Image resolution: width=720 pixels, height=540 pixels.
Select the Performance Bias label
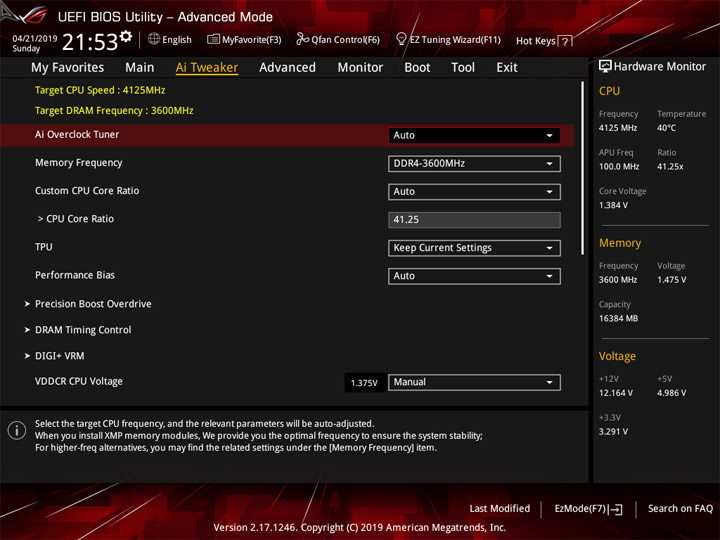coord(75,275)
